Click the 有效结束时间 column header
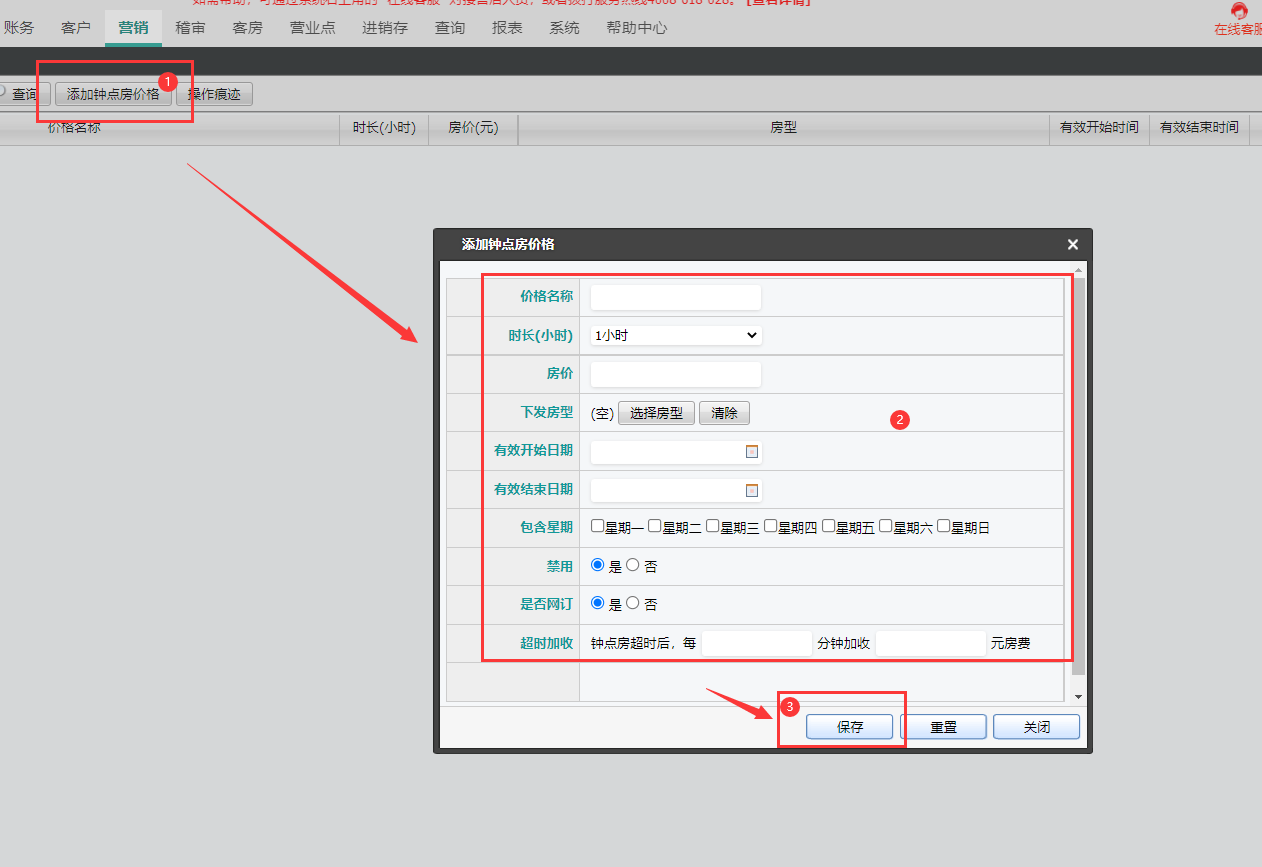 1199,128
